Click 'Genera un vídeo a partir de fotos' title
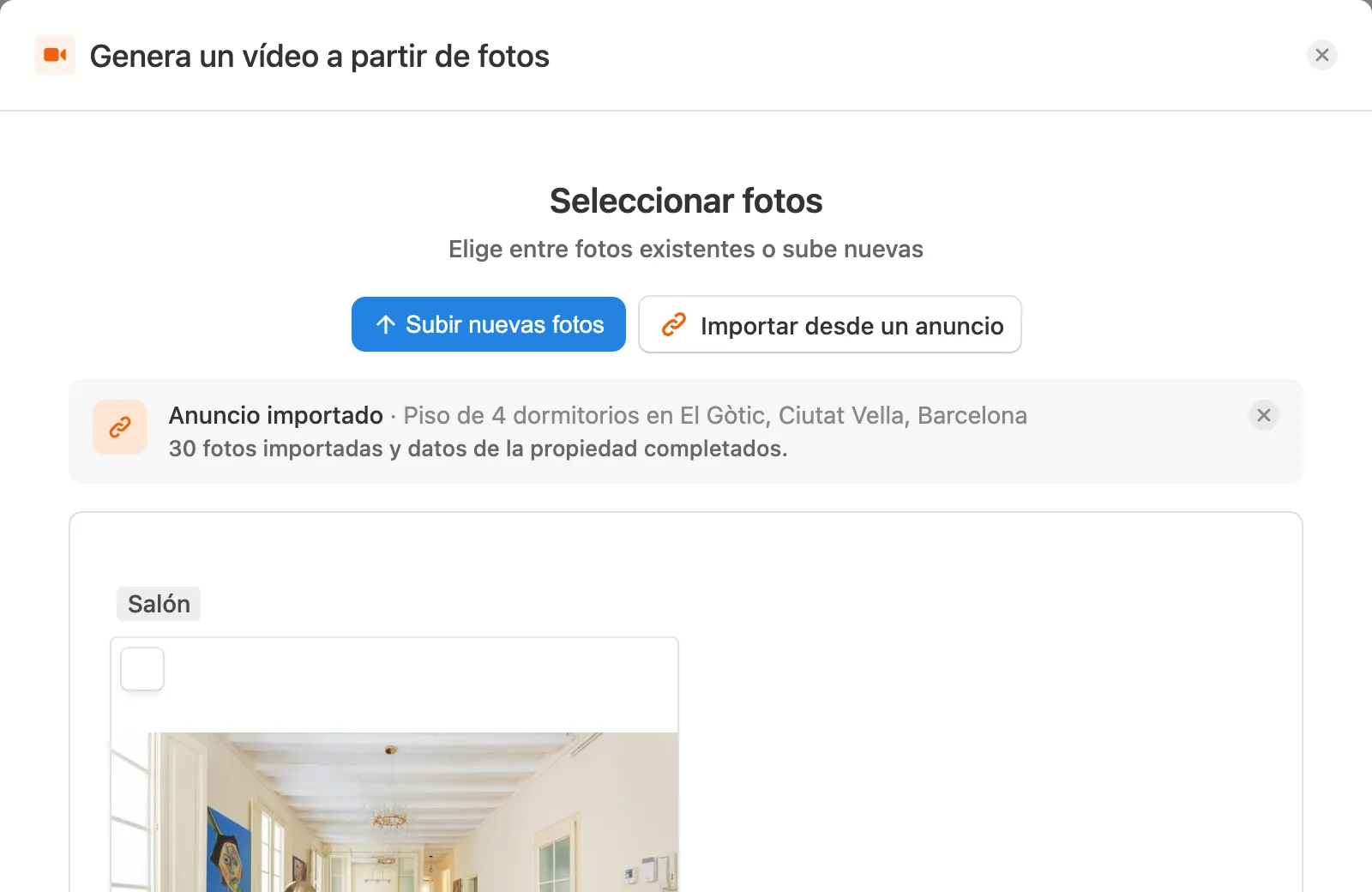 pos(319,57)
